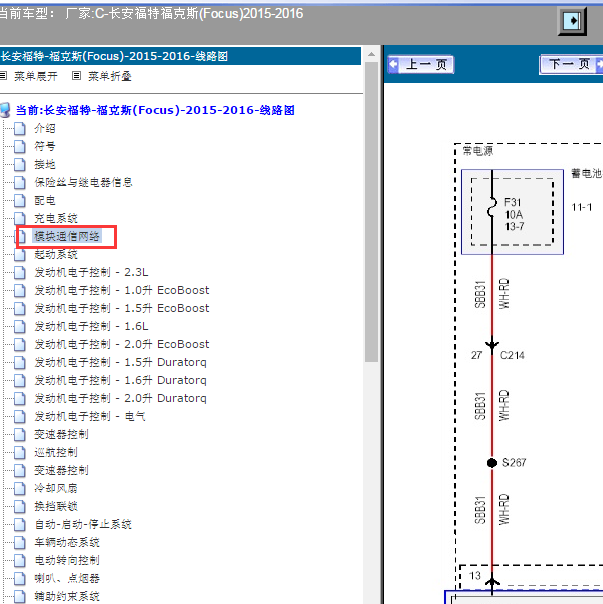Open the 喇叭、点烟器 tree entry
Image resolution: width=603 pixels, height=604 pixels.
click(x=67, y=578)
